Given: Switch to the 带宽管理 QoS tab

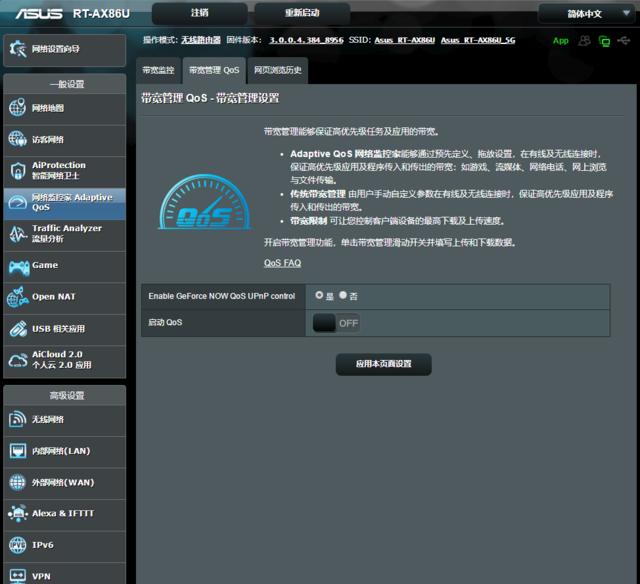Looking at the screenshot, I should point(214,70).
